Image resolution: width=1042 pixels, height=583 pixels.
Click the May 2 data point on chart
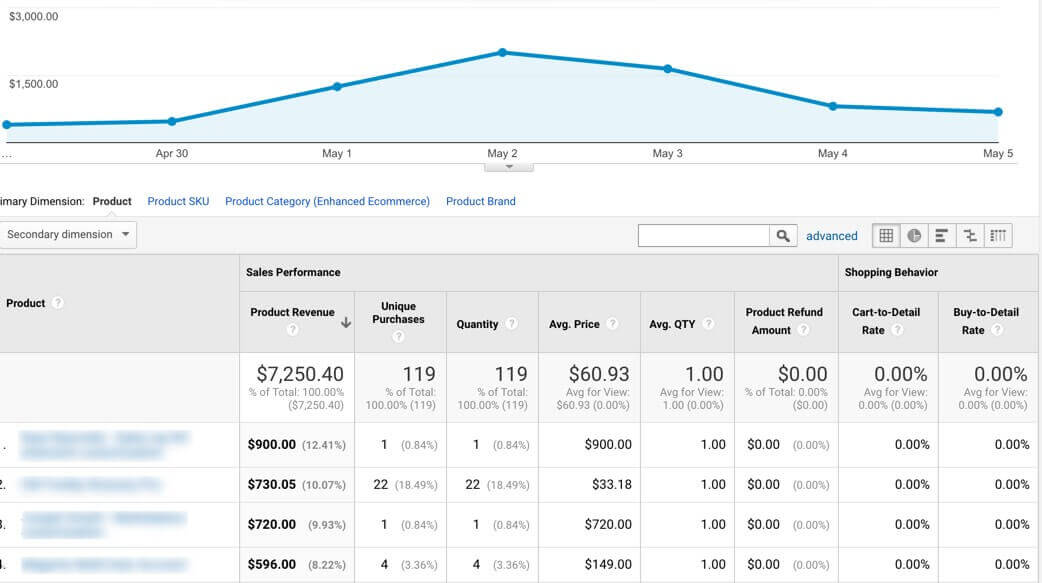tap(501, 53)
